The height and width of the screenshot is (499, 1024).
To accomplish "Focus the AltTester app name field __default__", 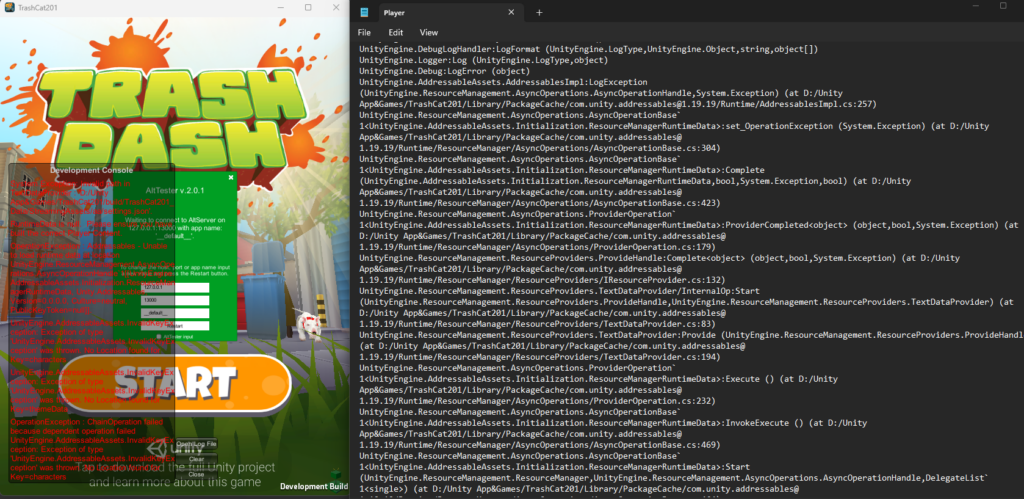I will 175,313.
